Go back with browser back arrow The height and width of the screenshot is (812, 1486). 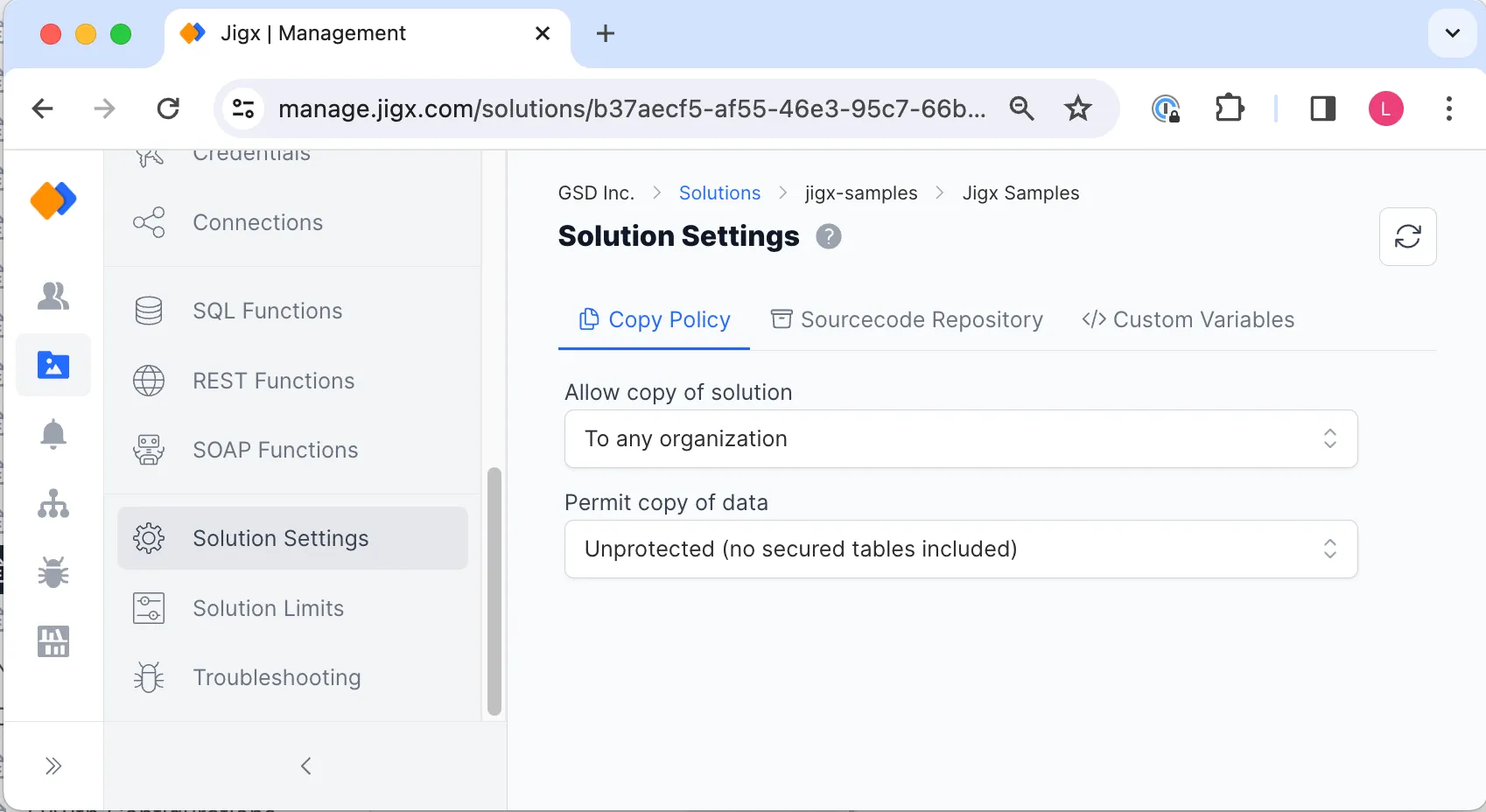[x=42, y=108]
